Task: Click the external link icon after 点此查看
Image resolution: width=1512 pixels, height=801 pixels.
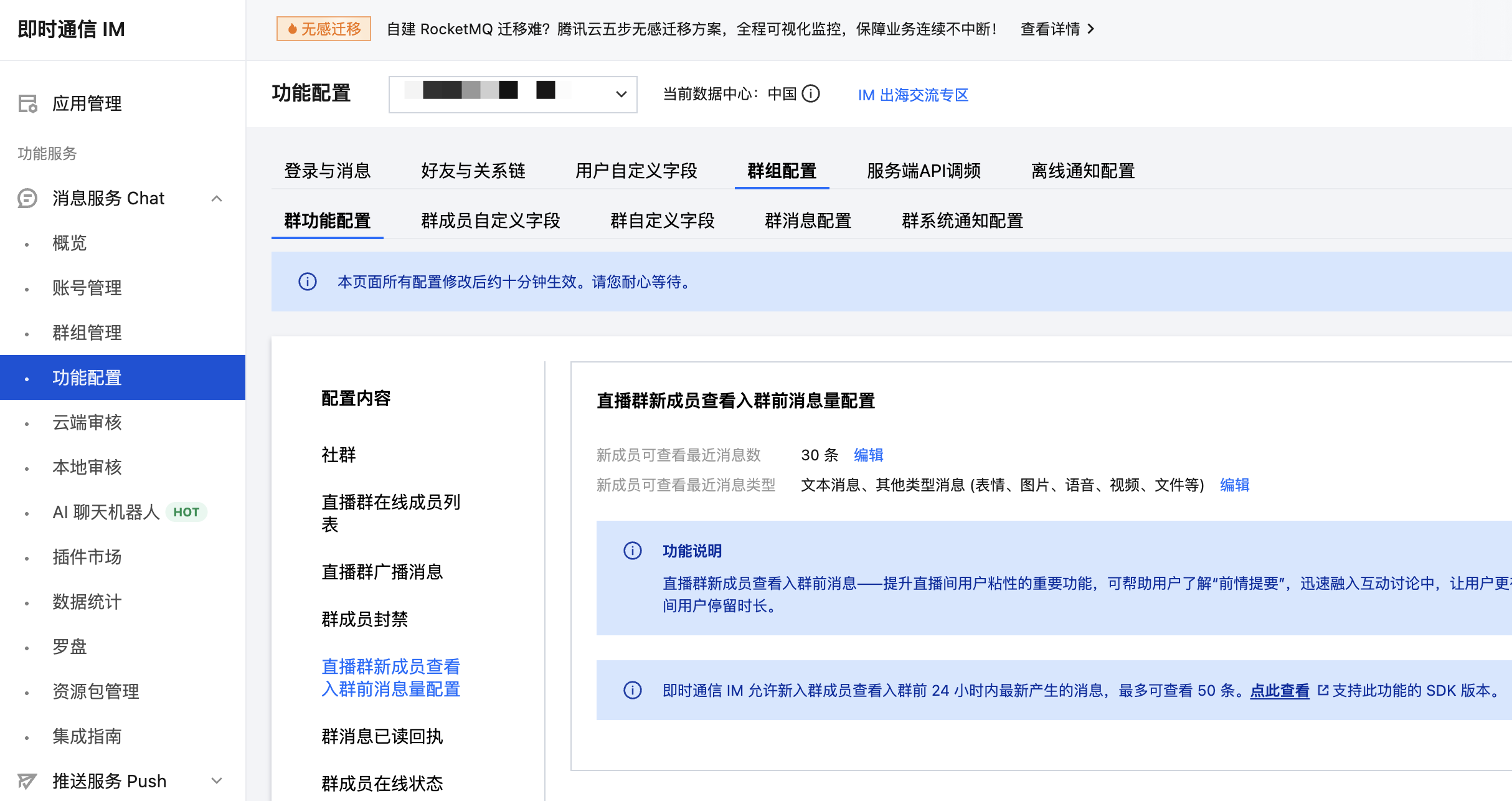Action: tap(1323, 690)
